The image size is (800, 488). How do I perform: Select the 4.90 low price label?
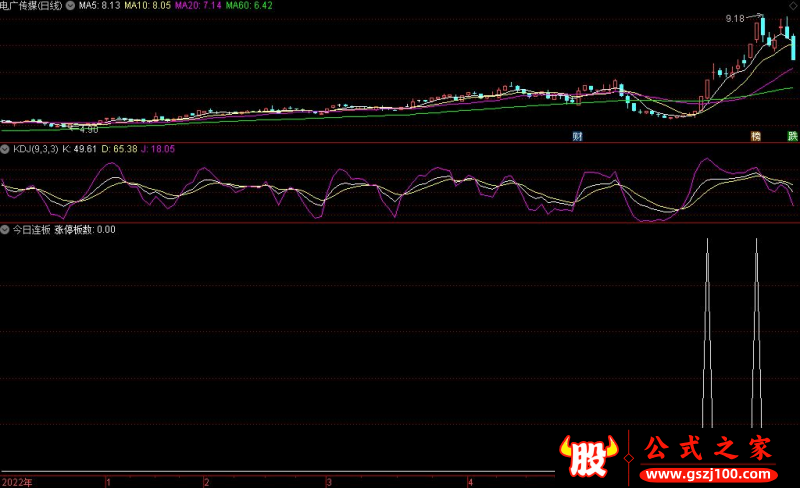(x=88, y=129)
